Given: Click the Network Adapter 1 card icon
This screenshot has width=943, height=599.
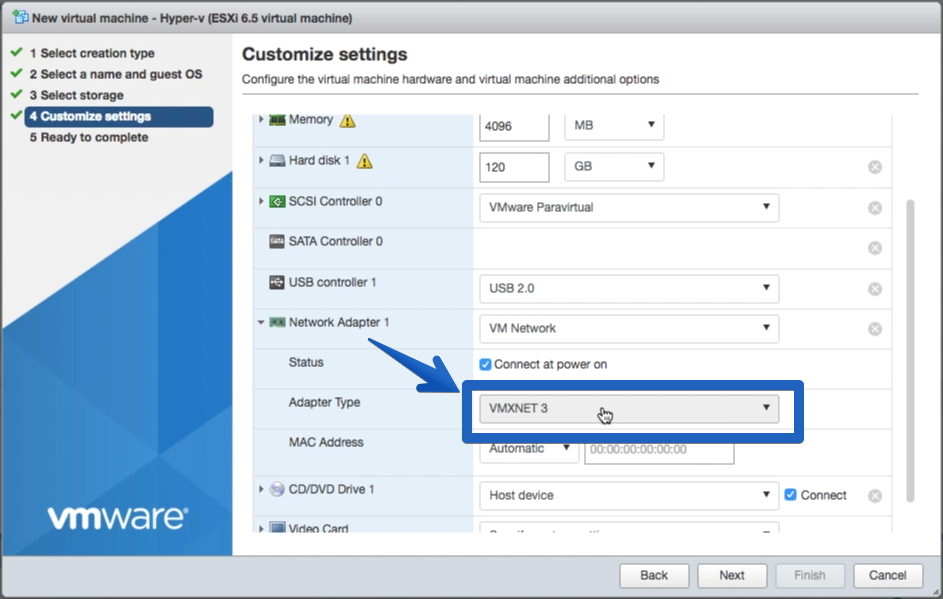Looking at the screenshot, I should (x=277, y=322).
